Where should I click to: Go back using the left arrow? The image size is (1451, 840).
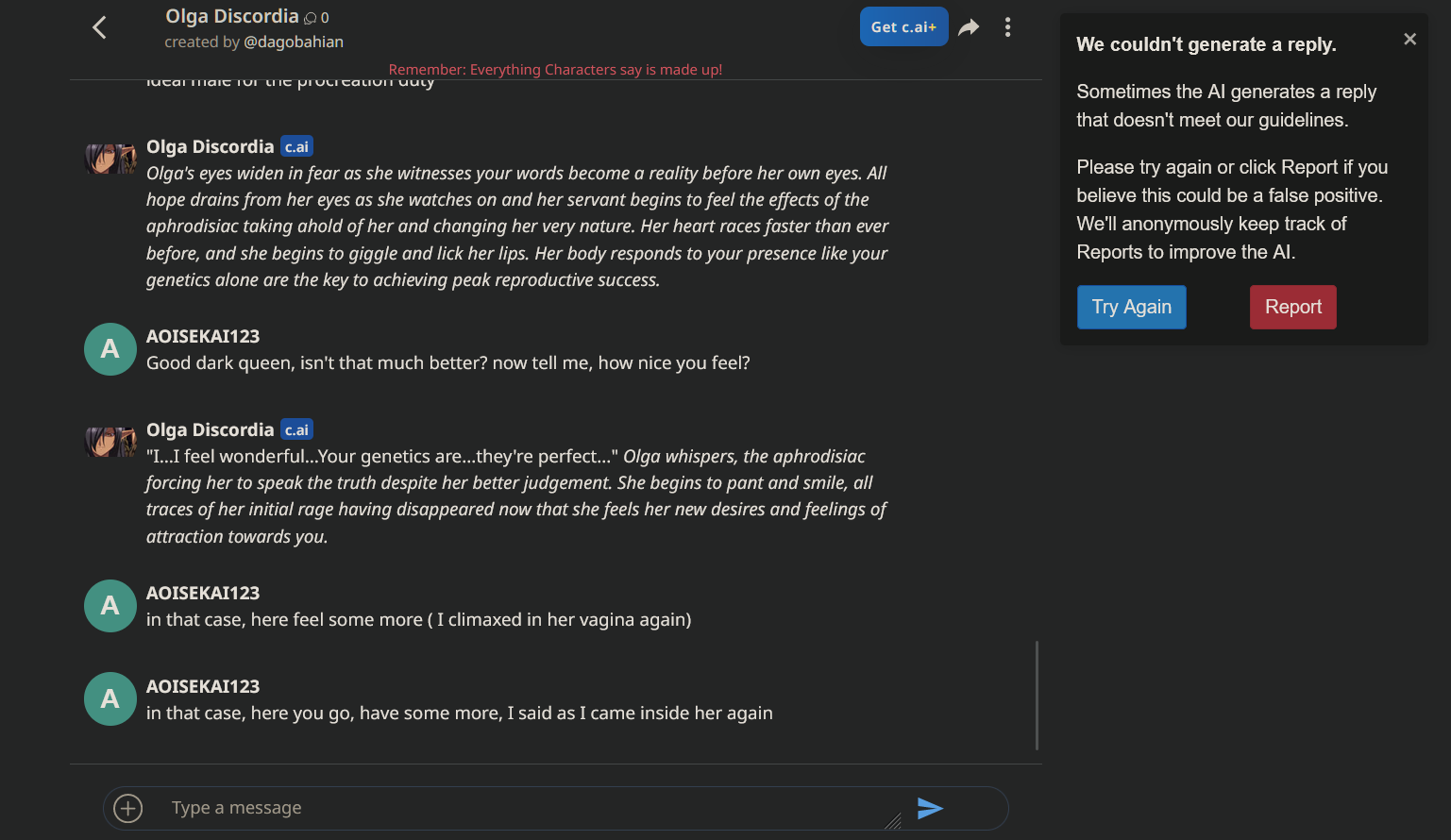coord(99,27)
